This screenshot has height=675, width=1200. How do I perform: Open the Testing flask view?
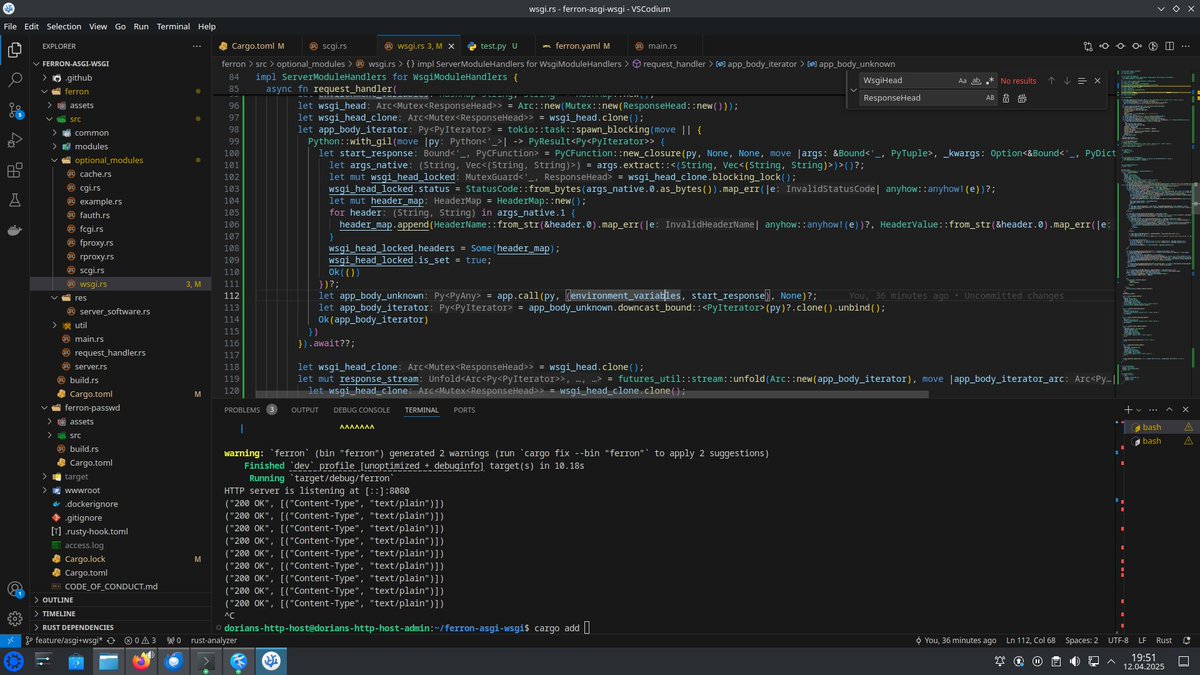[x=15, y=200]
